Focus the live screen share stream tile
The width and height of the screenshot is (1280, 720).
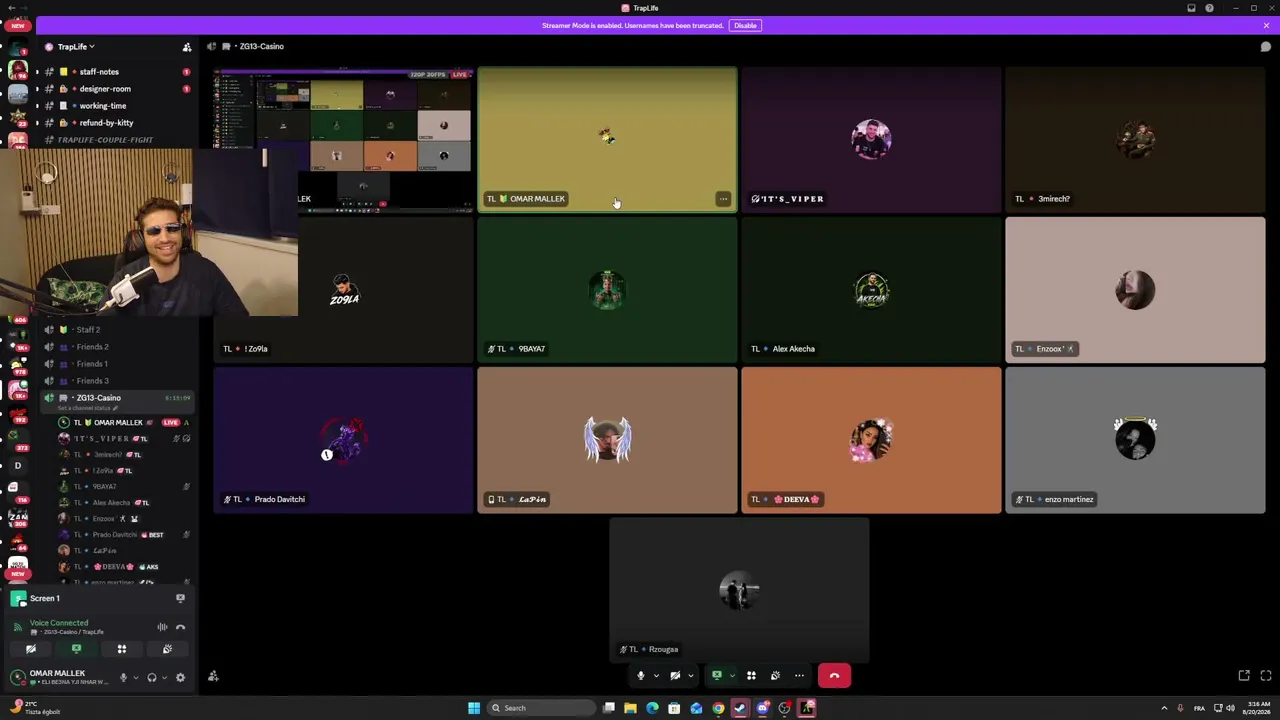coord(343,140)
